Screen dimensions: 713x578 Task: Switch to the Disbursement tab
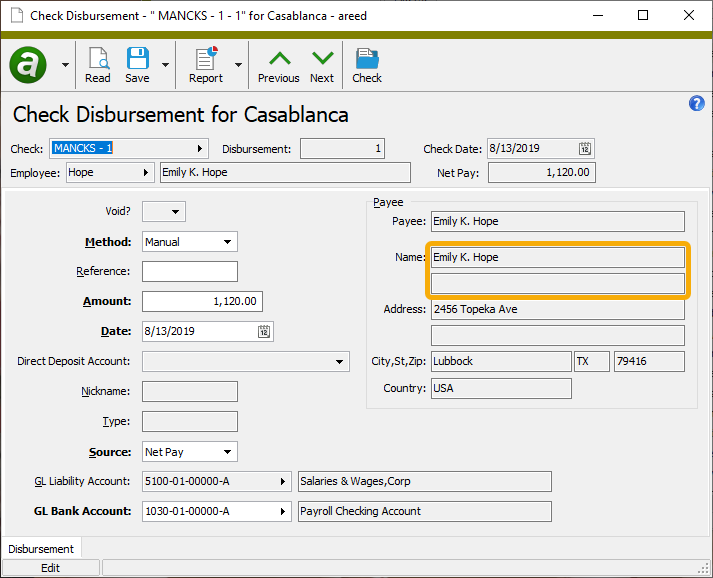(42, 549)
